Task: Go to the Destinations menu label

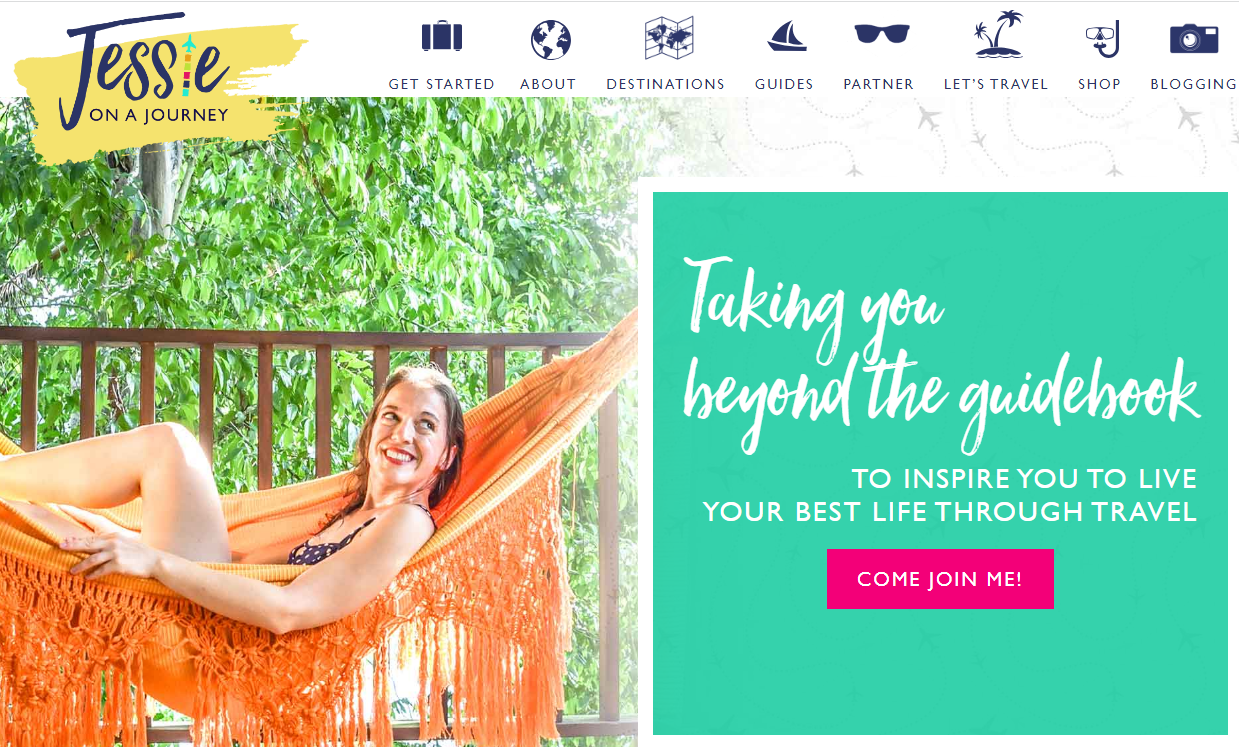Action: (666, 84)
